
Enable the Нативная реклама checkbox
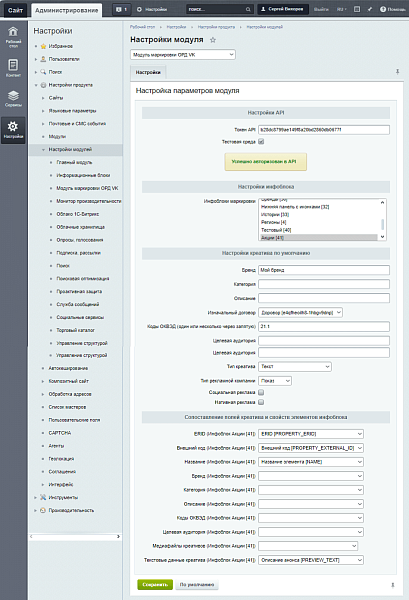click(261, 402)
